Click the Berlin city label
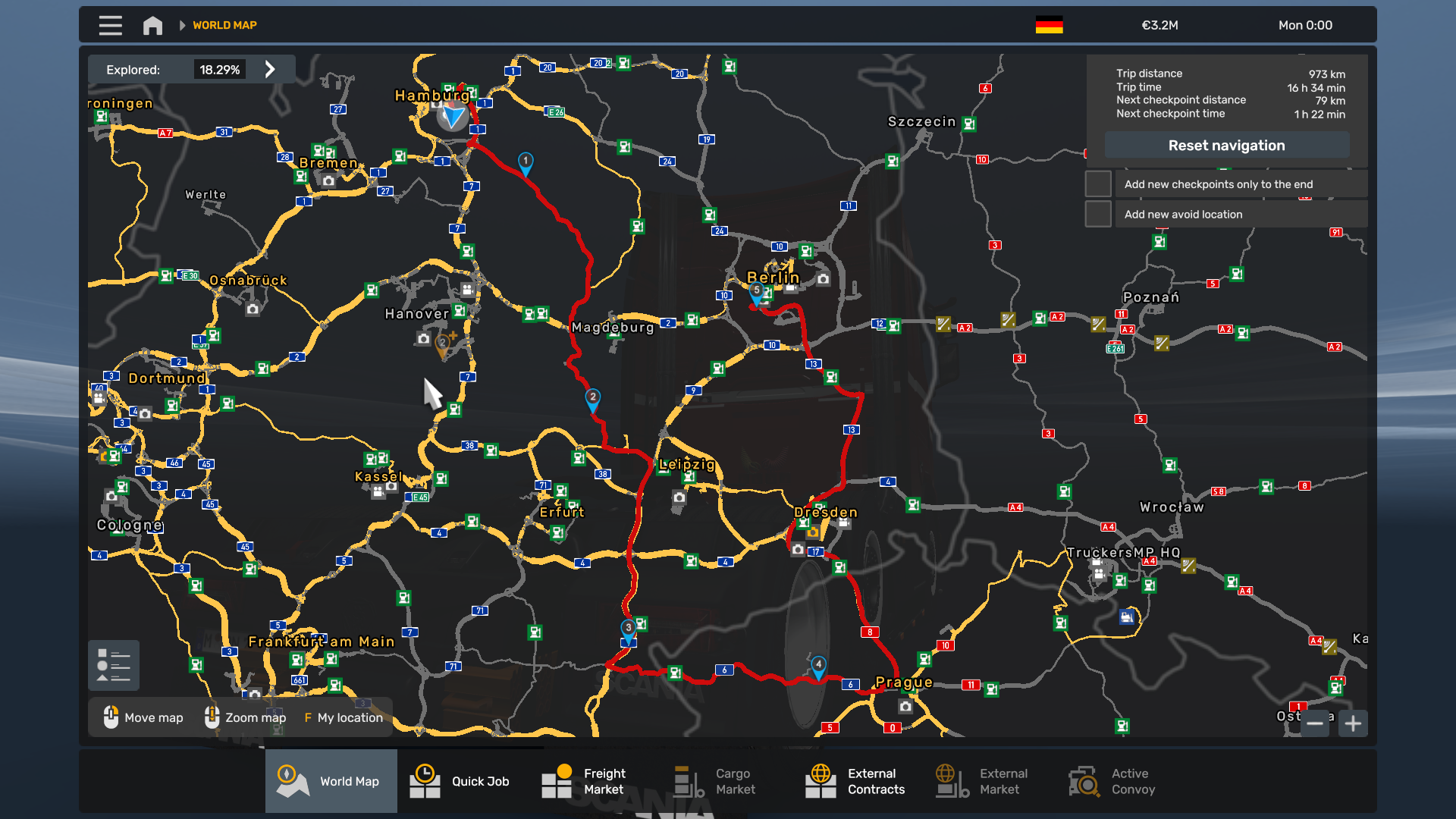1456x819 pixels. (773, 278)
